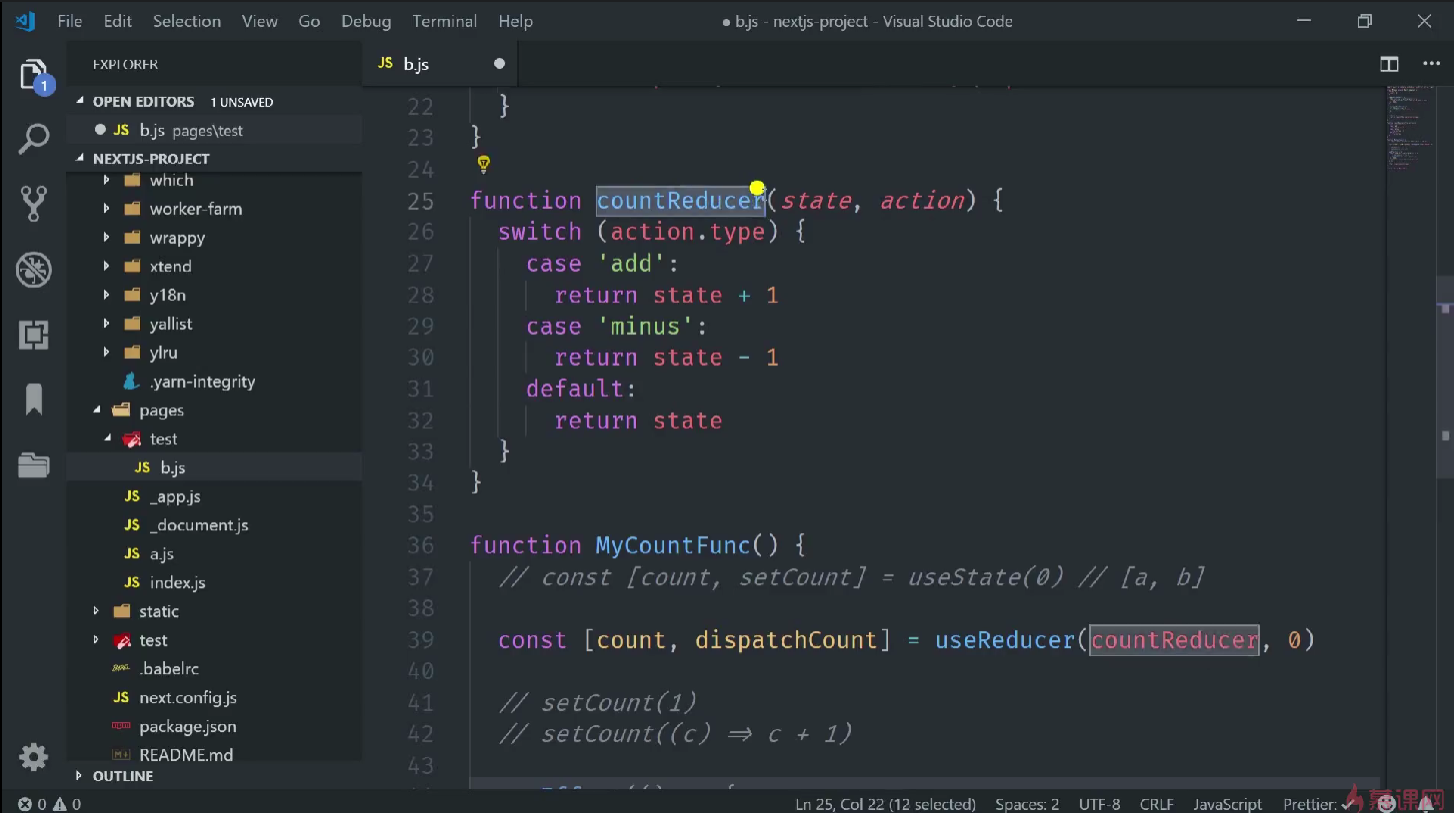
Task: Open a.js in the explorer
Action: [x=162, y=554]
